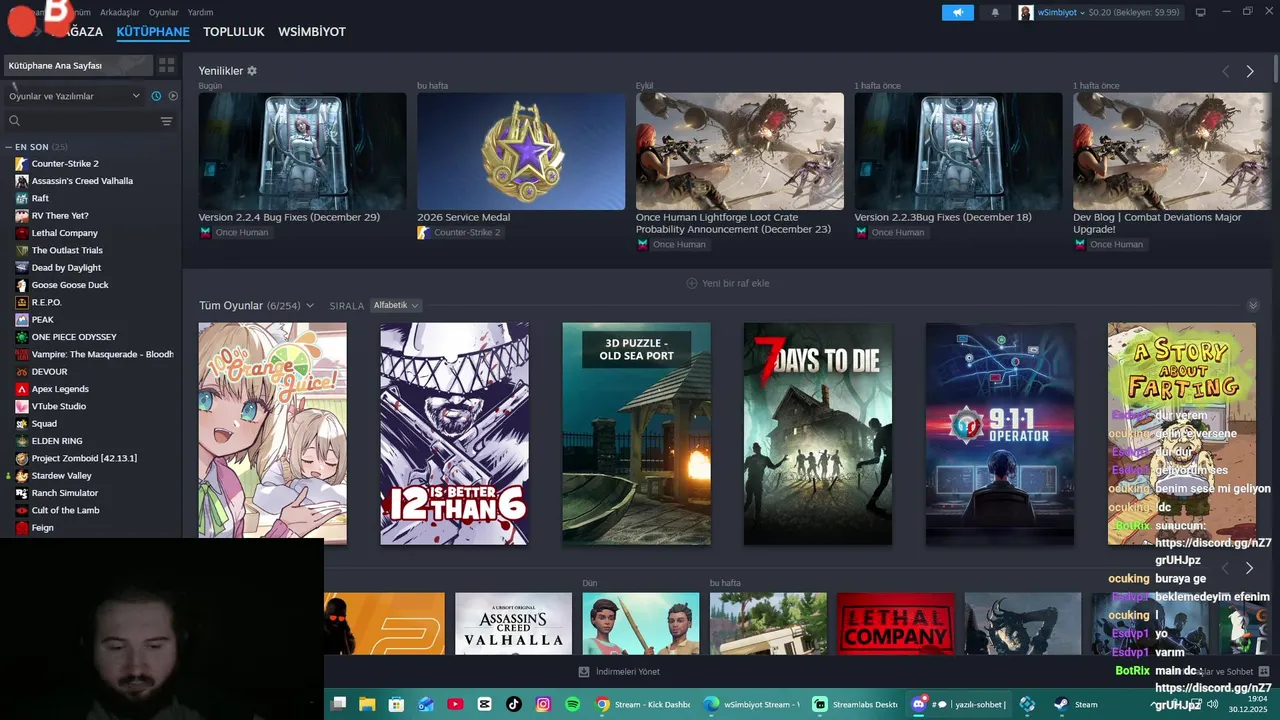Go to WSİMBİYOT profile tab
Screen dimensions: 1280x720
pyautogui.click(x=312, y=32)
